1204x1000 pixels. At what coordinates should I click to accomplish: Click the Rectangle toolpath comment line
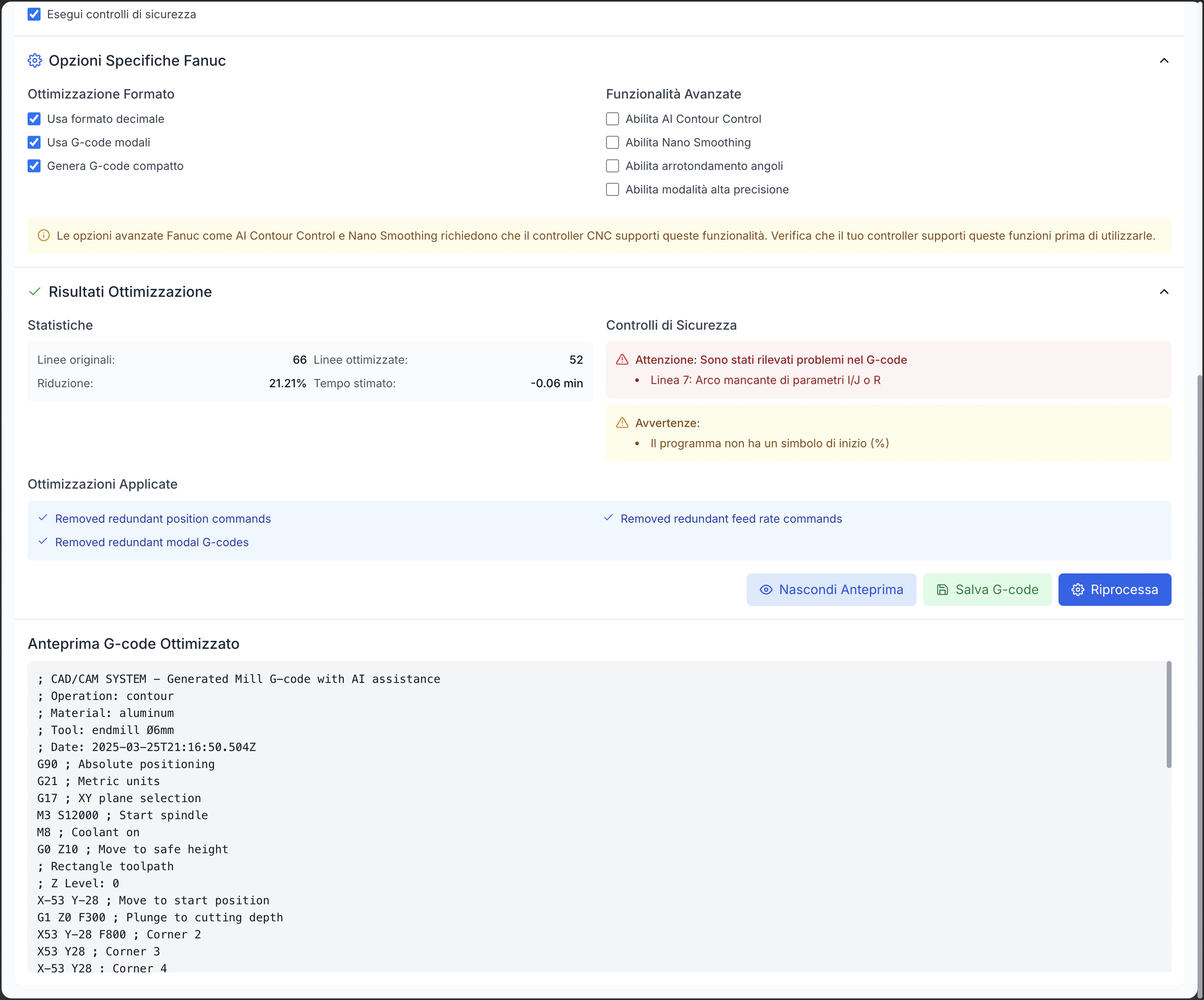pyautogui.click(x=105, y=867)
